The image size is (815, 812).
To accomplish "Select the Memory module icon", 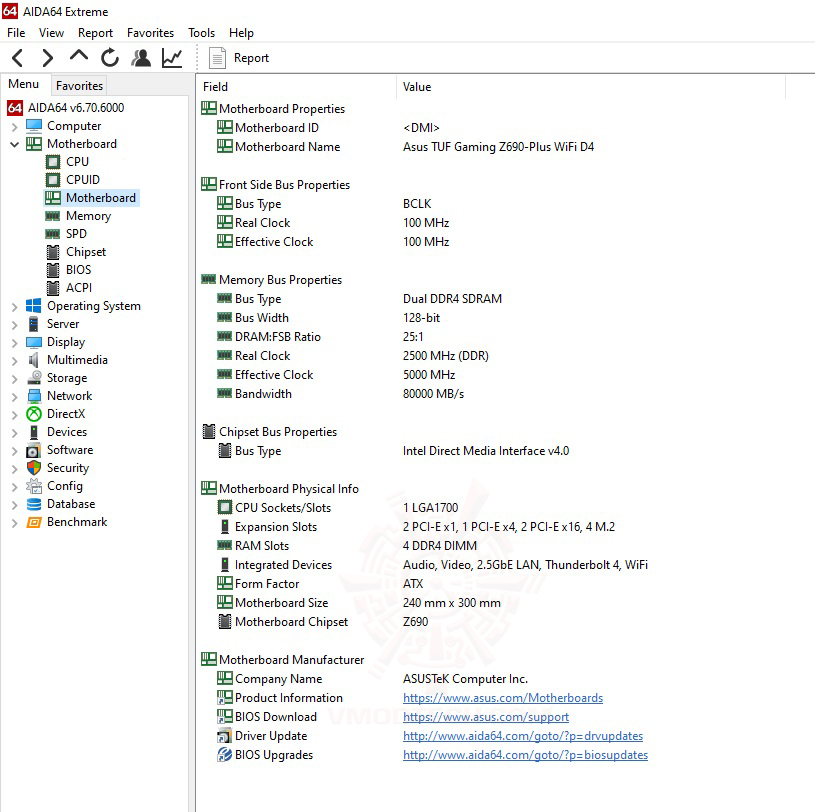I will [52, 216].
